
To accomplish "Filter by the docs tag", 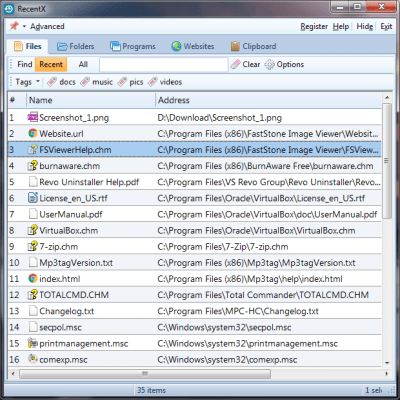I will click(x=62, y=82).
